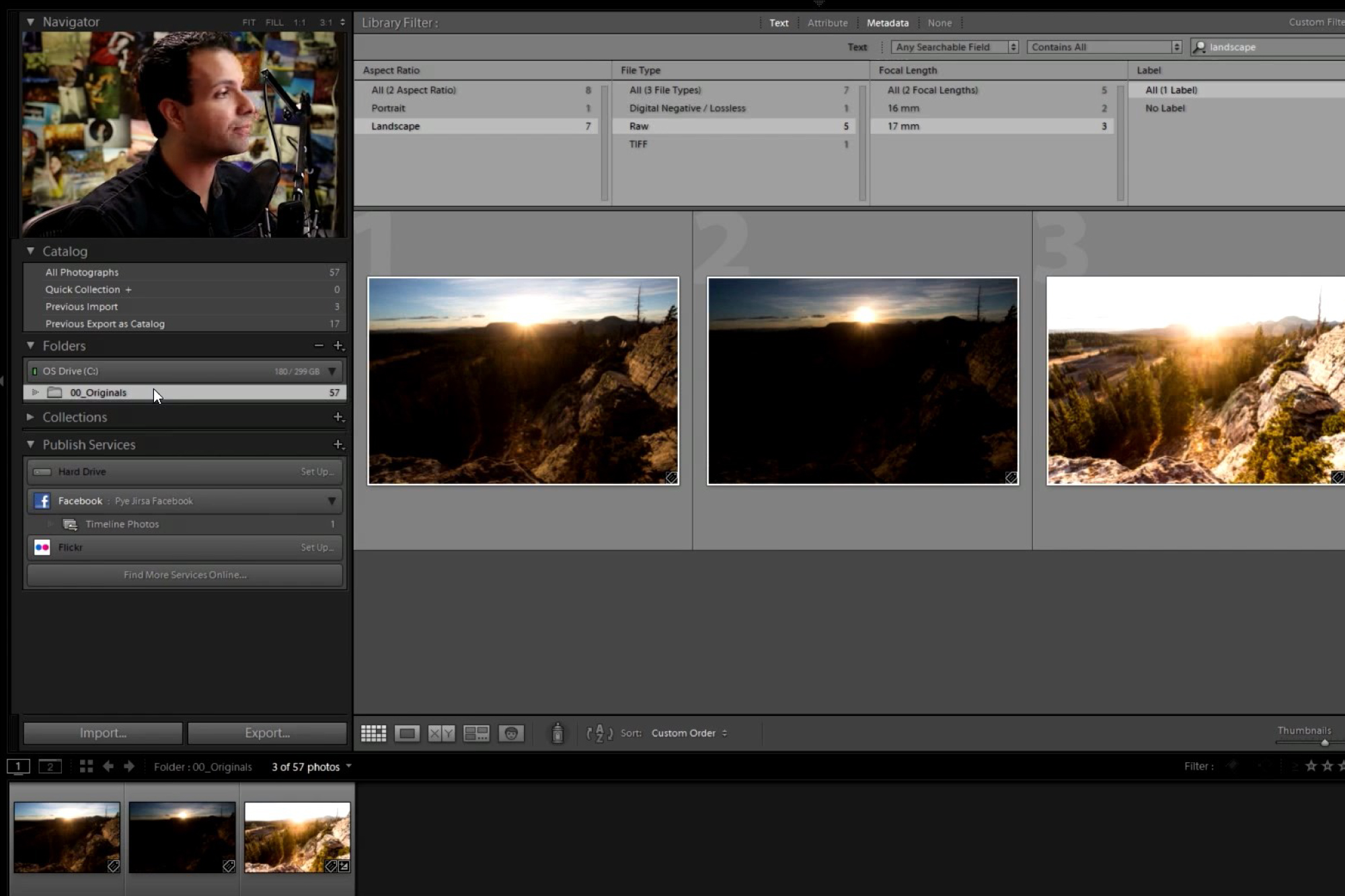Expand the Collections panel
This screenshot has height=896, width=1345.
coord(30,417)
